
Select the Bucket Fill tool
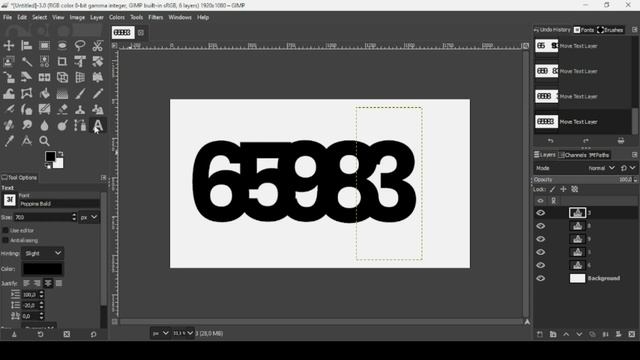(x=44, y=93)
